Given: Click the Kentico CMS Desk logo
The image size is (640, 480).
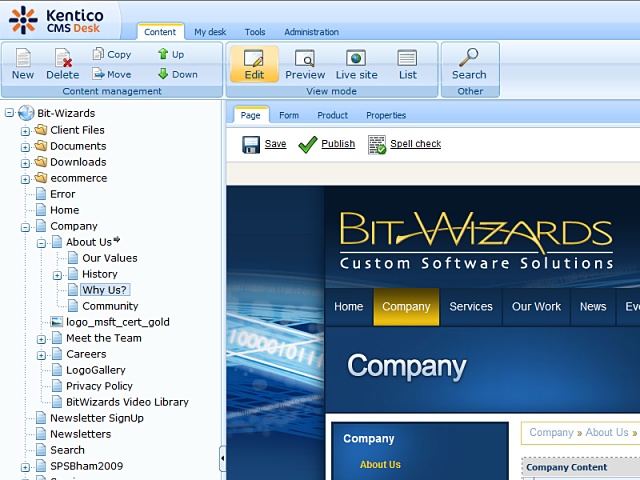Looking at the screenshot, I should coord(56,20).
